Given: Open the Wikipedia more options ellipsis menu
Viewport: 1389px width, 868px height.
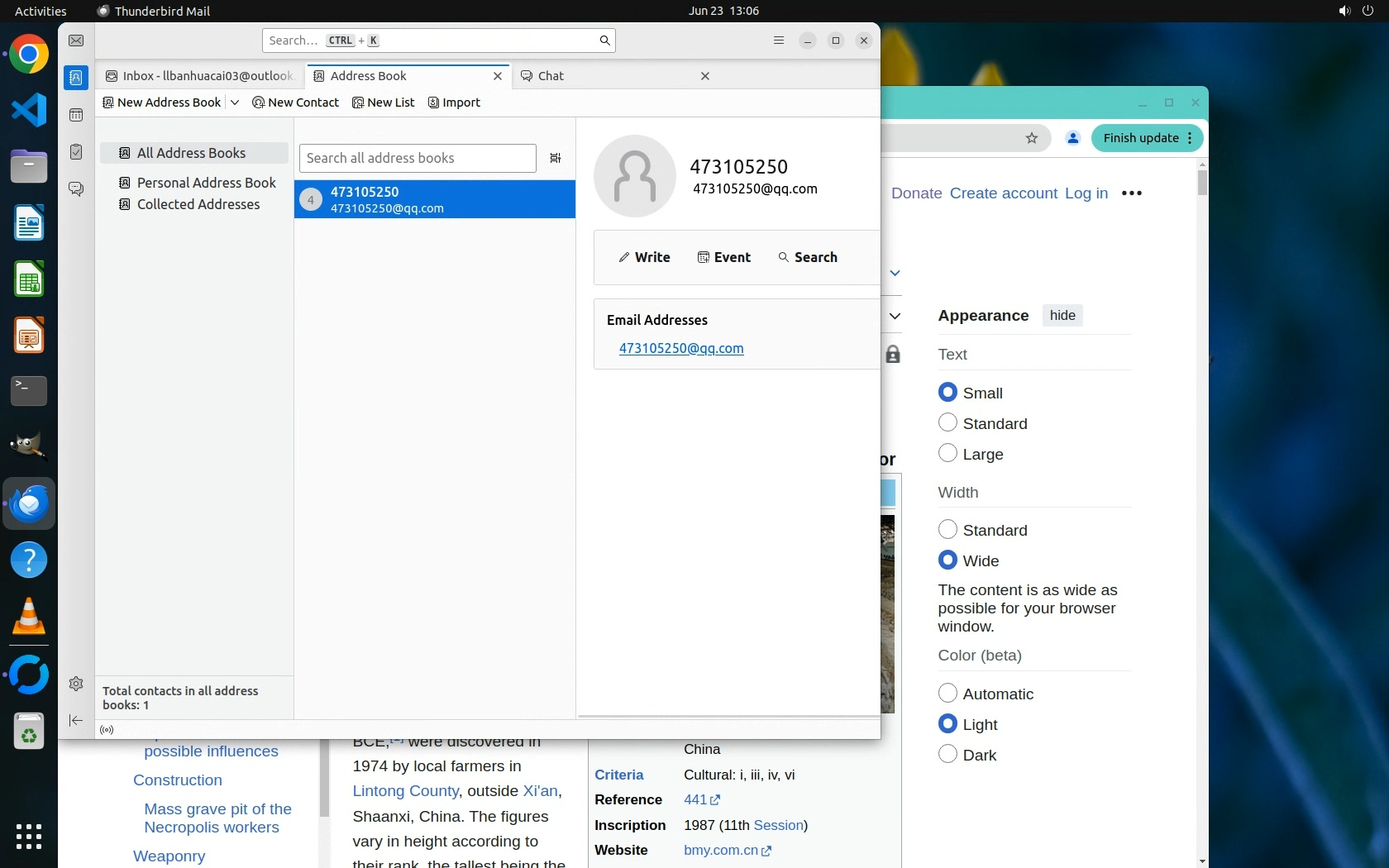Looking at the screenshot, I should (1132, 193).
